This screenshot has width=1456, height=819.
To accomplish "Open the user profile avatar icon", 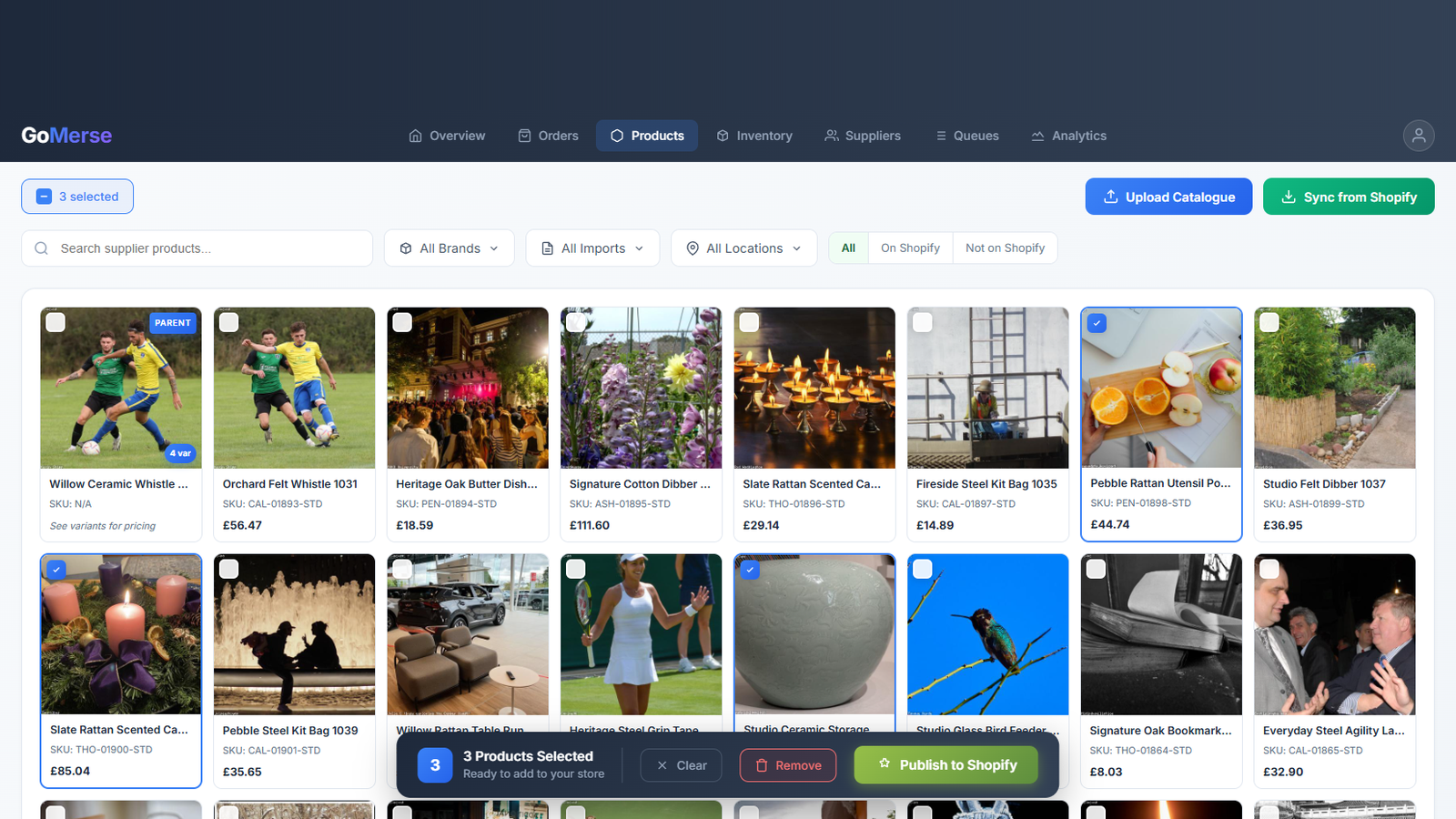I will tap(1418, 136).
